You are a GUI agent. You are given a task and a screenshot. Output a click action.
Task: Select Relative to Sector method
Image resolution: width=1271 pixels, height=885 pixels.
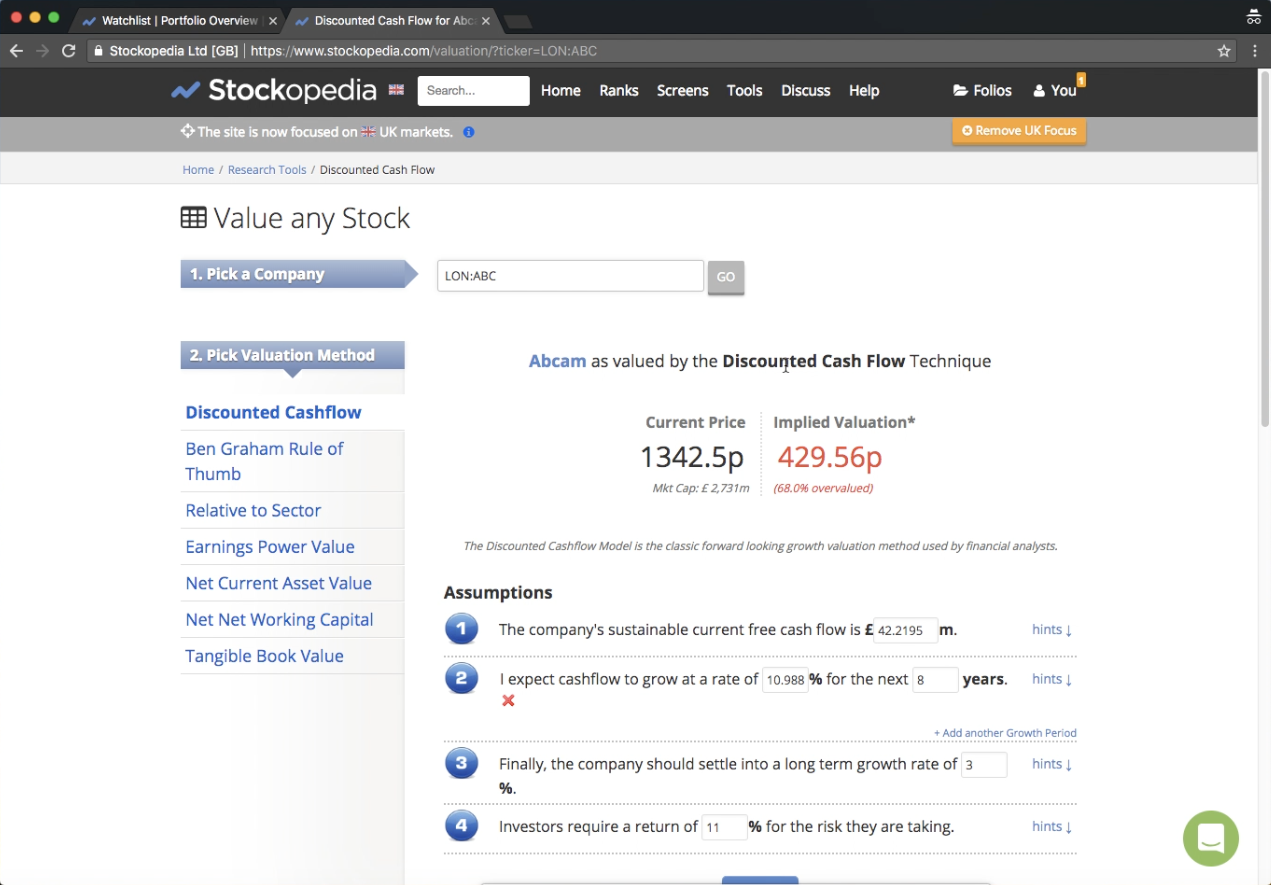[253, 510]
